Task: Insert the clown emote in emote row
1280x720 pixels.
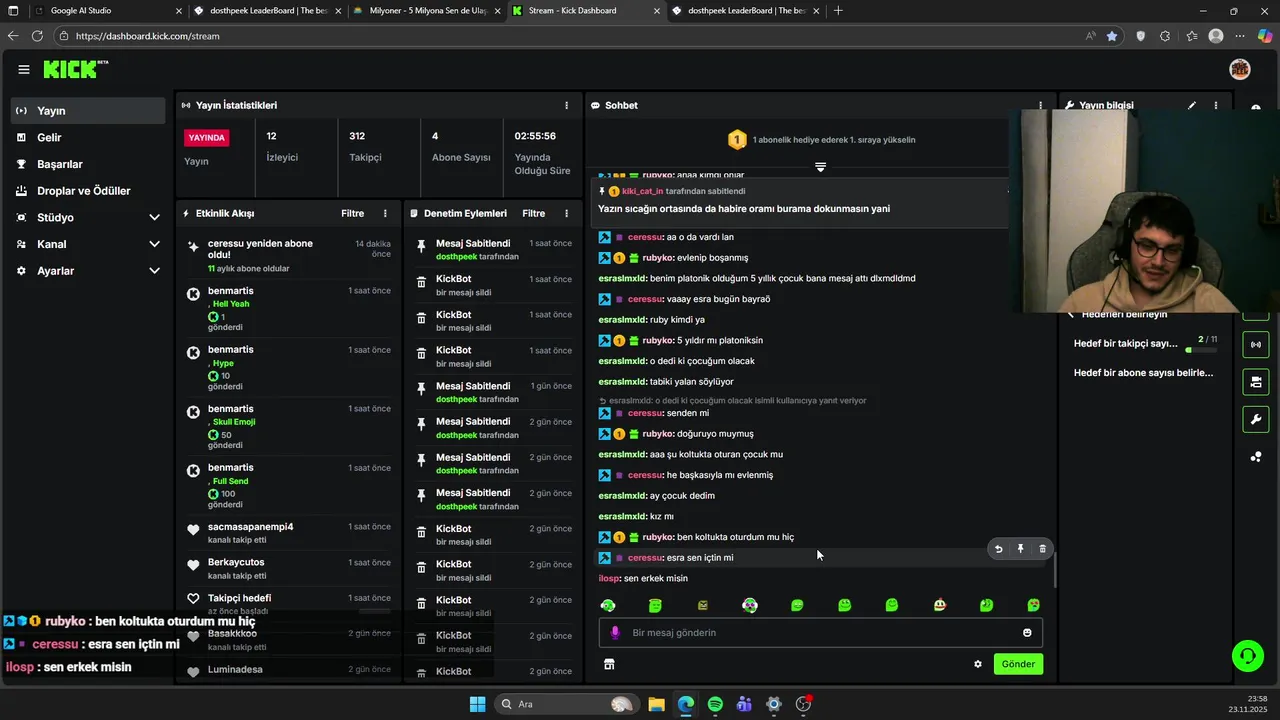Action: pyautogui.click(x=939, y=605)
